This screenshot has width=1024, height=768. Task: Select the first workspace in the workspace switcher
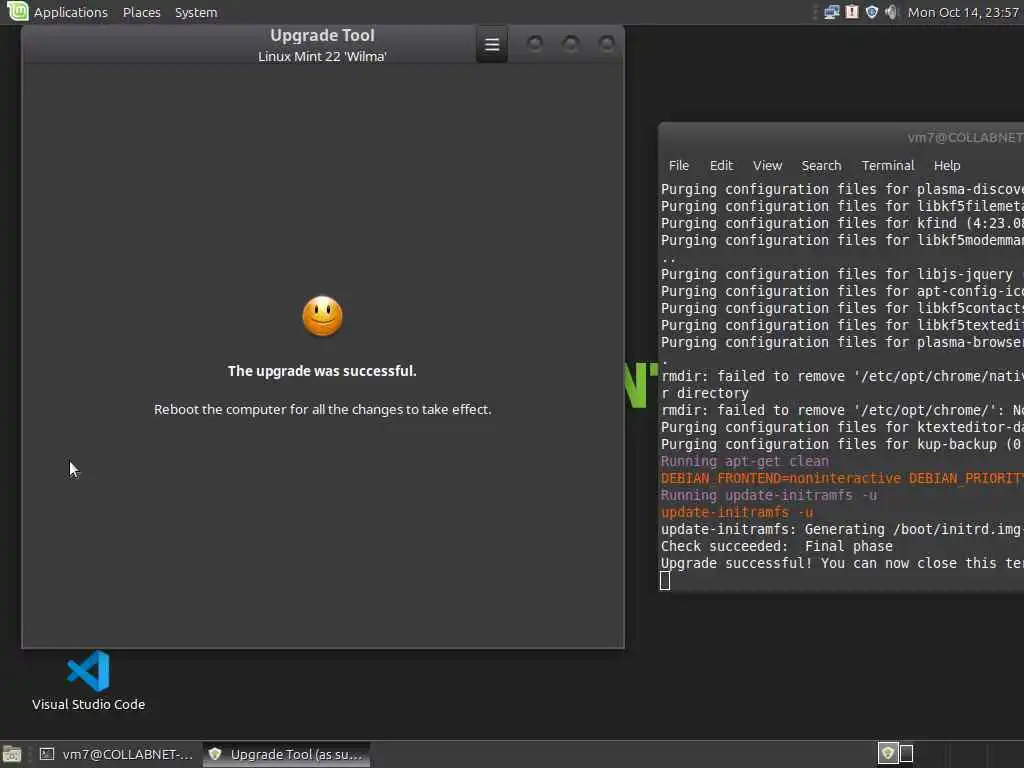coord(887,754)
